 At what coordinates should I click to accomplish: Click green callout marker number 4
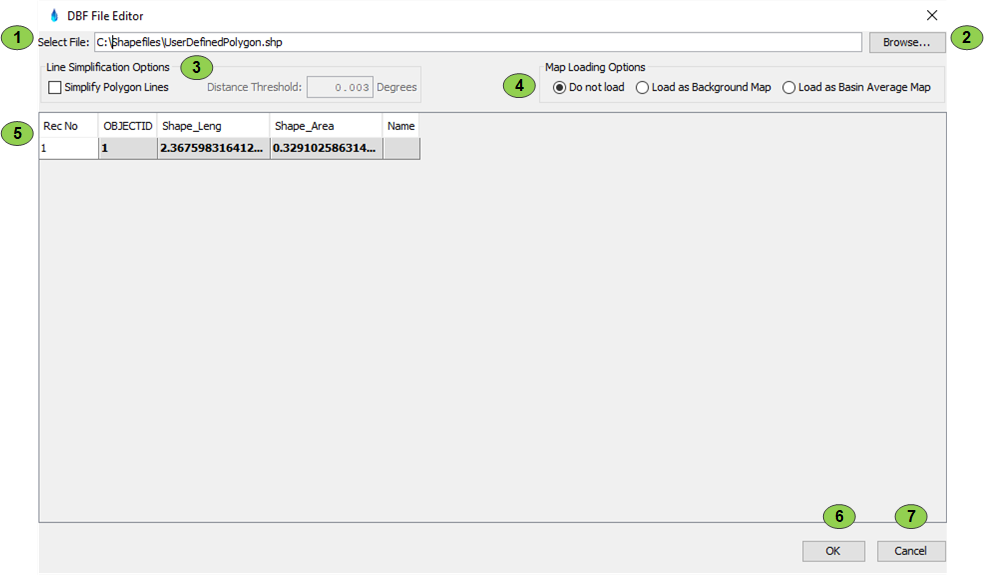pos(518,86)
